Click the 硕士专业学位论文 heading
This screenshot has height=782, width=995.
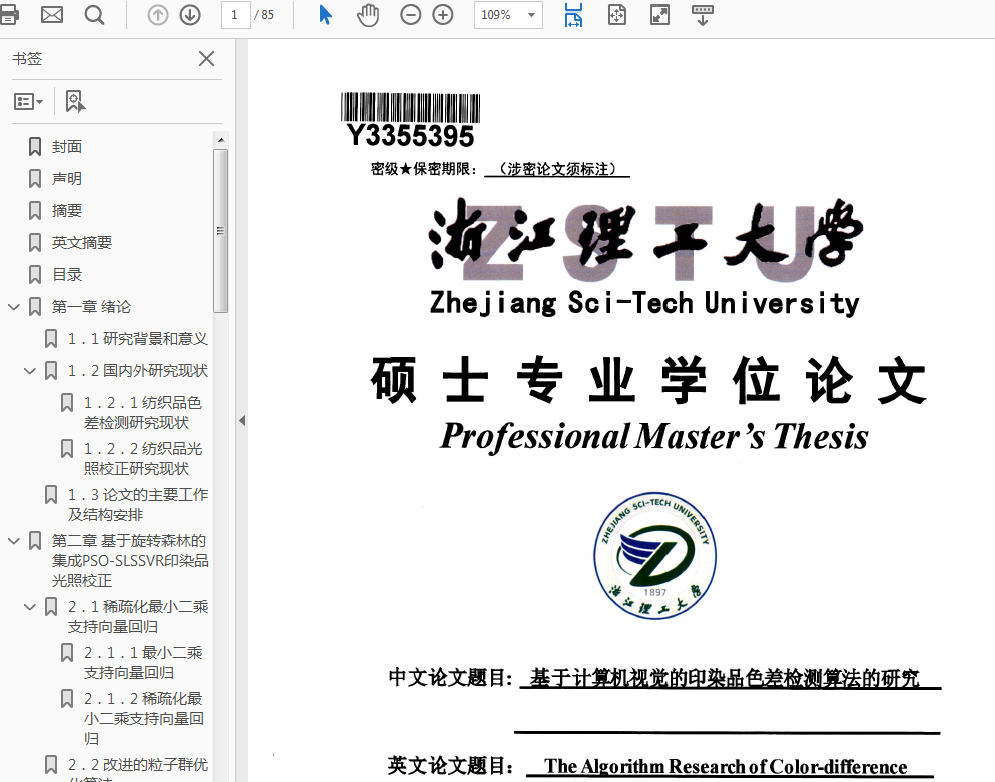tap(649, 380)
